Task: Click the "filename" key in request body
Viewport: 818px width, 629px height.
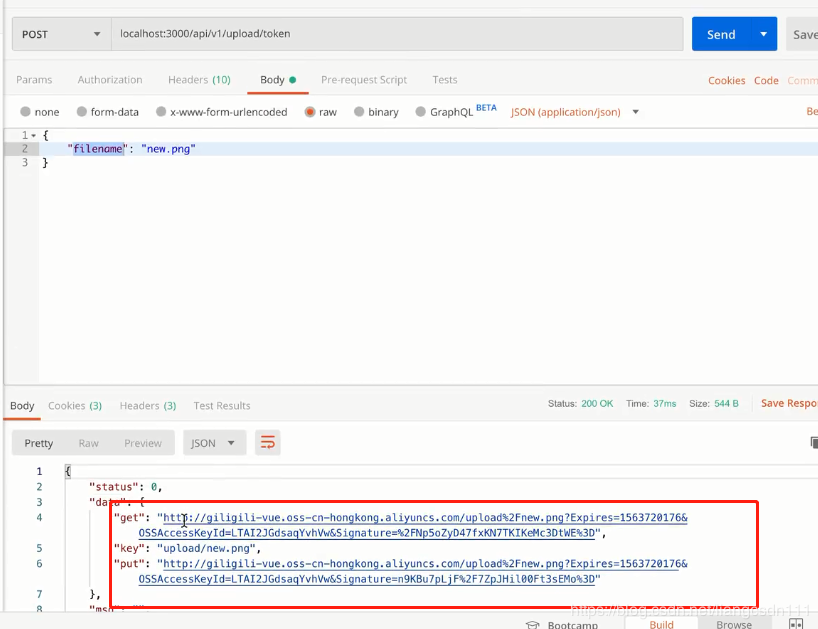Action: coord(98,149)
